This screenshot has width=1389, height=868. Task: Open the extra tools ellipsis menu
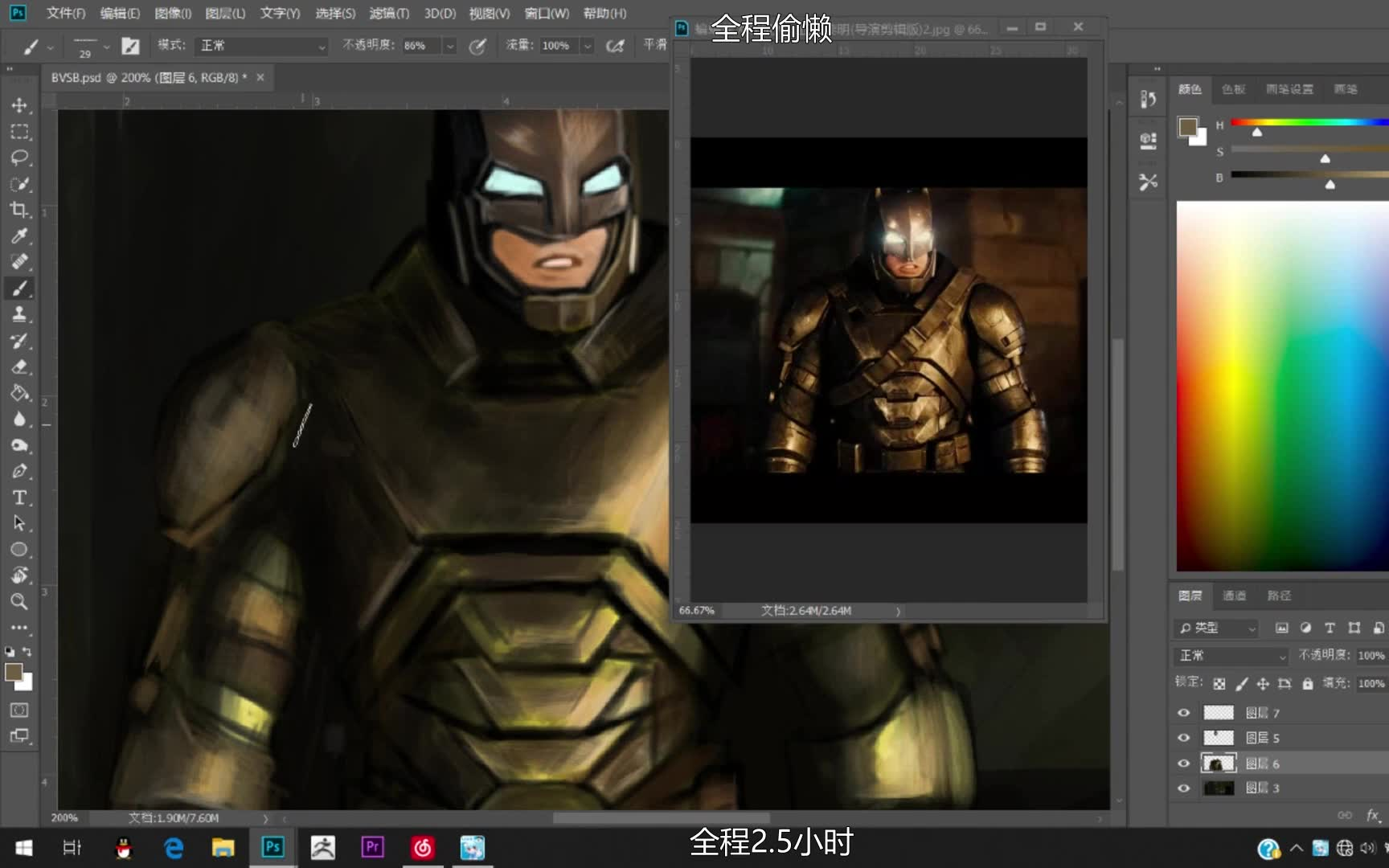coord(19,627)
